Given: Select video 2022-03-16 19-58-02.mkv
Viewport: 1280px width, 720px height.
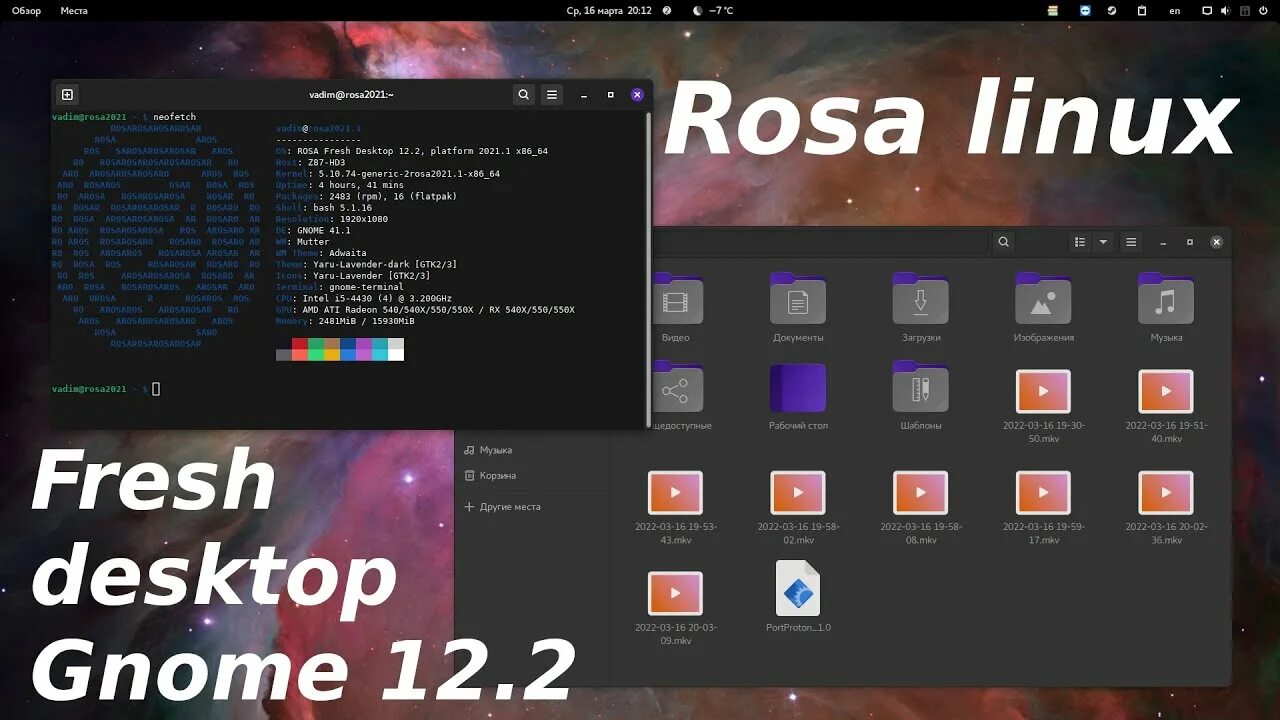Looking at the screenshot, I should pos(798,508).
